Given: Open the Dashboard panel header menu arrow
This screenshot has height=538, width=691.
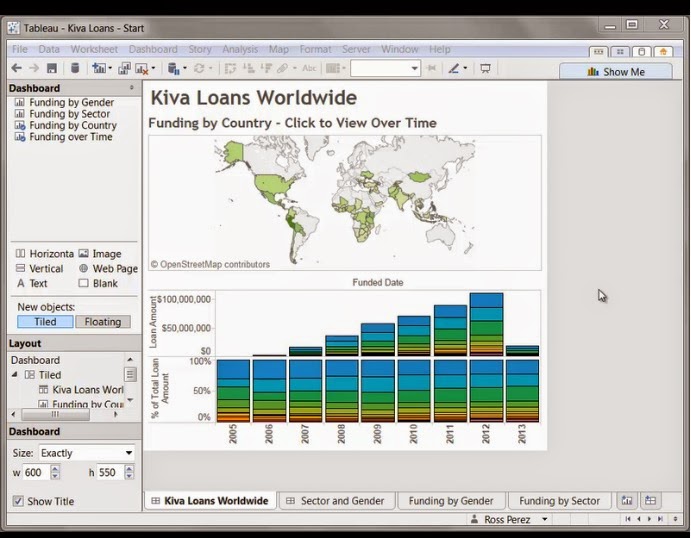Looking at the screenshot, I should click(x=131, y=88).
